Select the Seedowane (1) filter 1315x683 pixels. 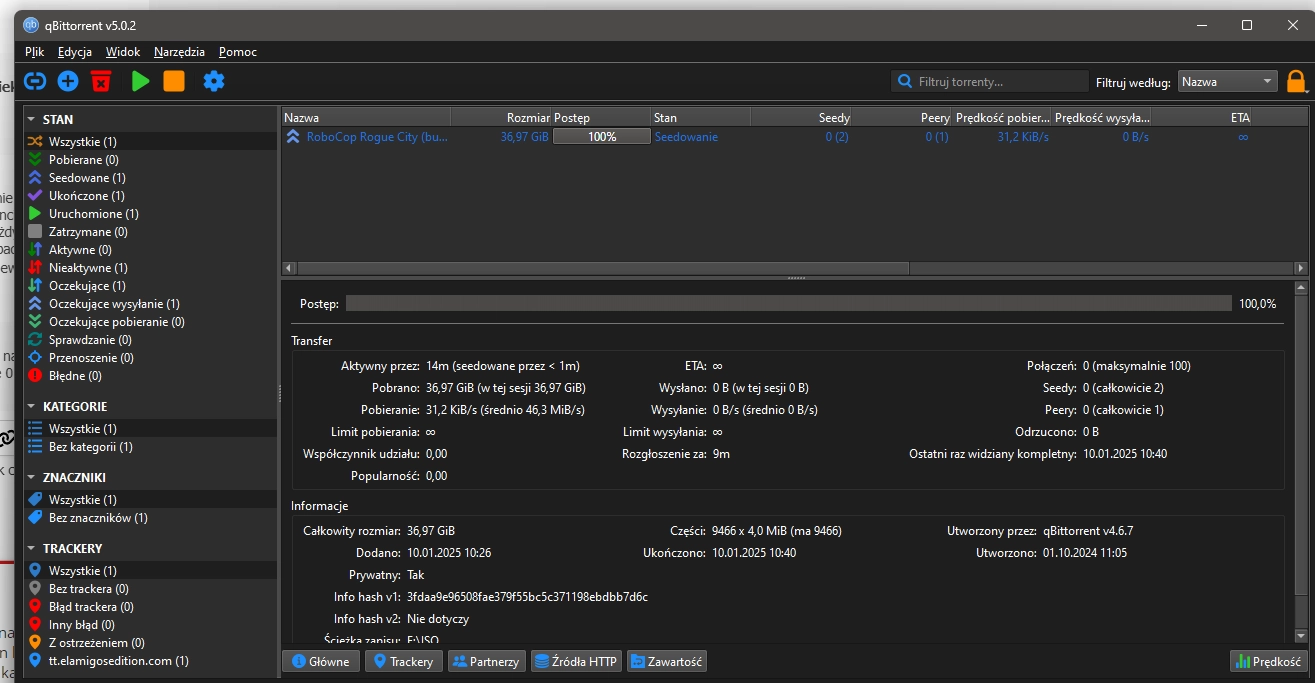click(86, 178)
